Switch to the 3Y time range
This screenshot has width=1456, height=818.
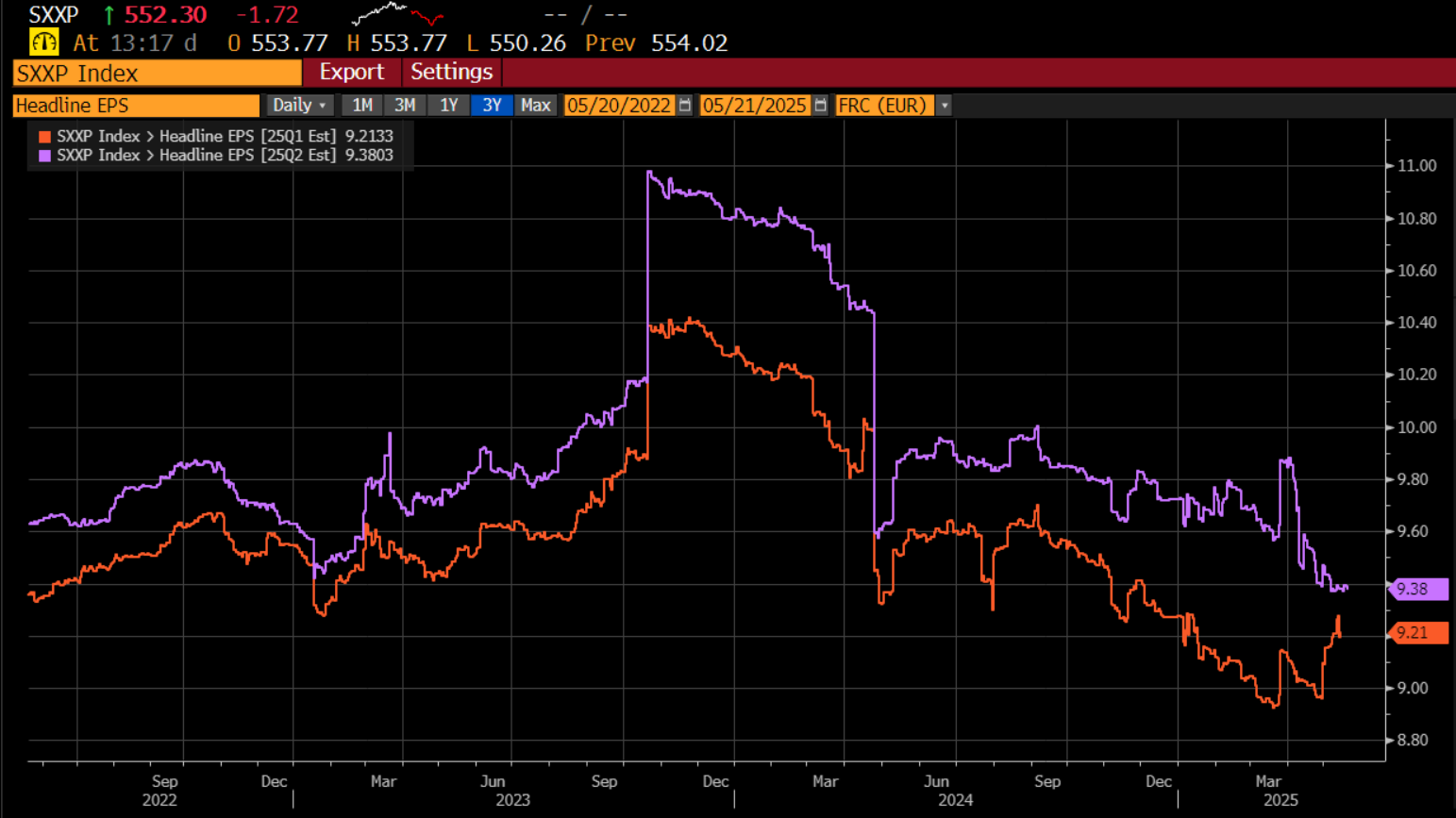pos(492,105)
